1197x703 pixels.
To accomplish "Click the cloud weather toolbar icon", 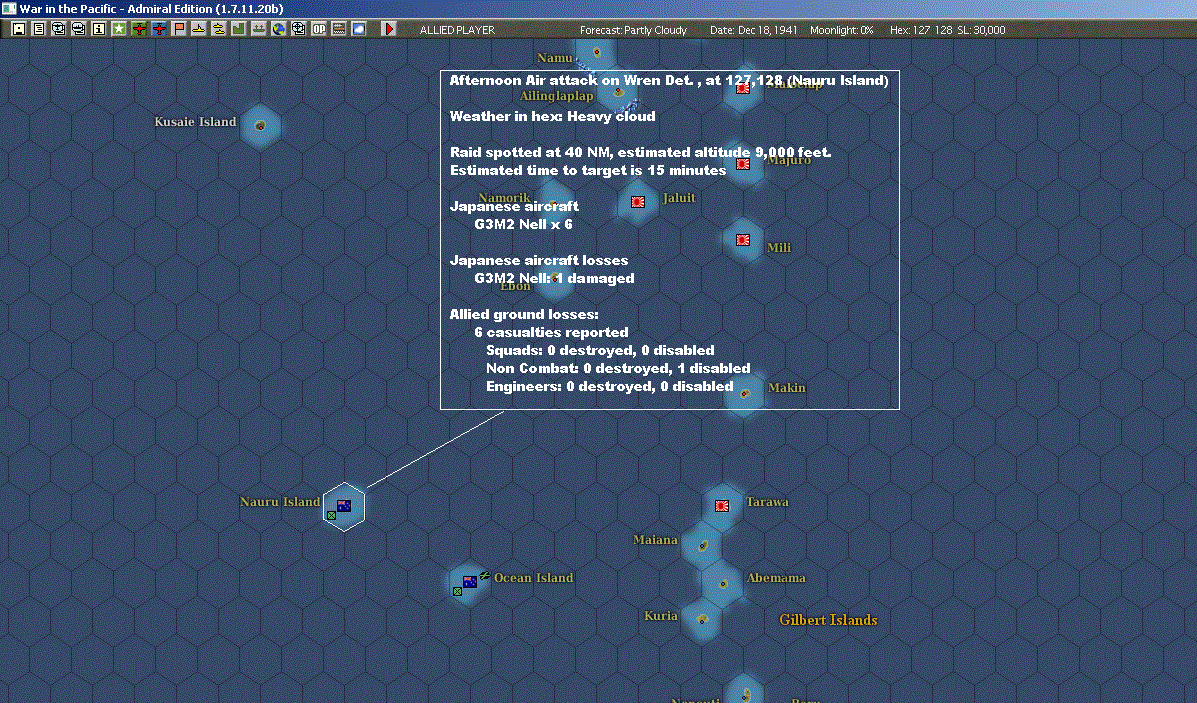I will click(x=358, y=29).
